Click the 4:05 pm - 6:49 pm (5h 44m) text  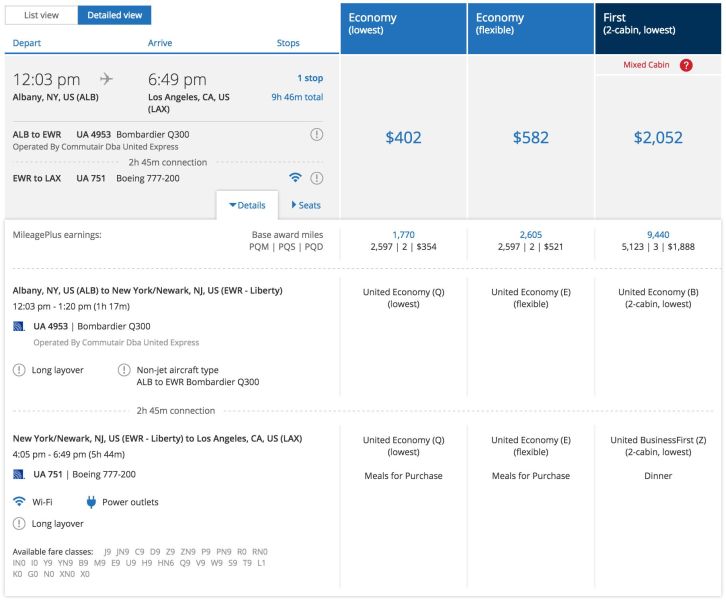pos(69,455)
